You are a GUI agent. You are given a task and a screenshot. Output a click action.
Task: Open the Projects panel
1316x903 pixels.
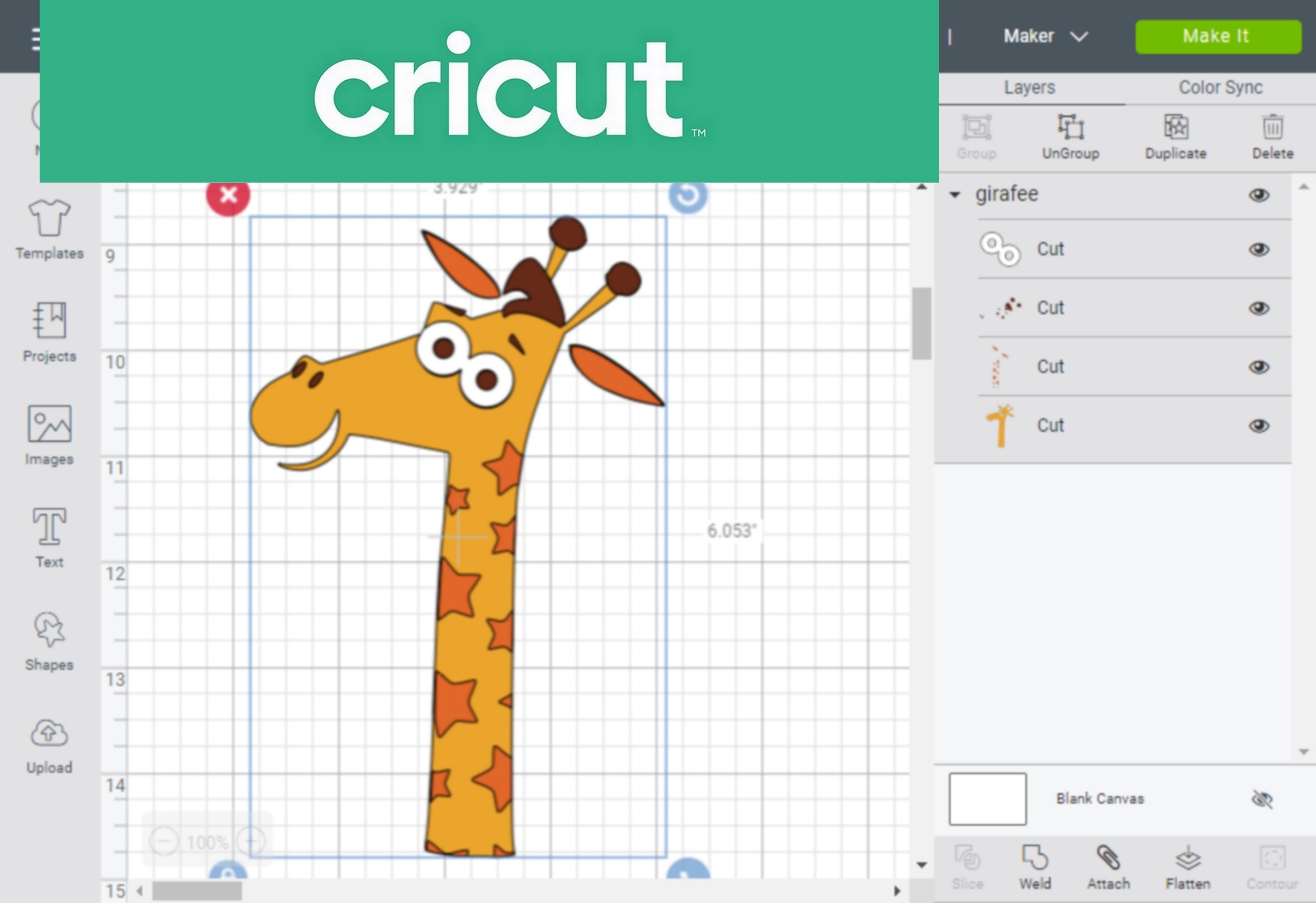(x=49, y=332)
